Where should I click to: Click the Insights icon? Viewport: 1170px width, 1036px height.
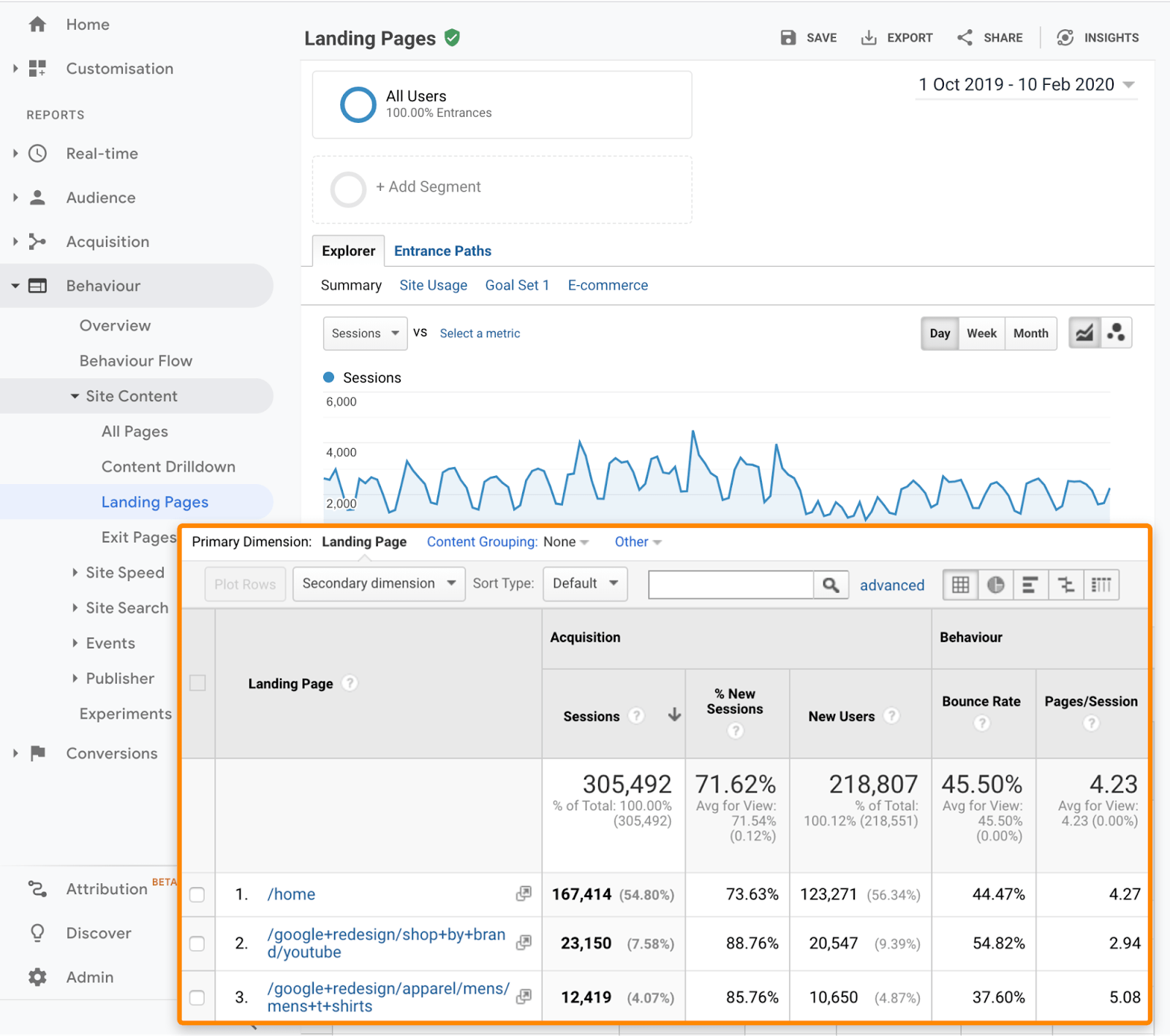click(x=1064, y=37)
